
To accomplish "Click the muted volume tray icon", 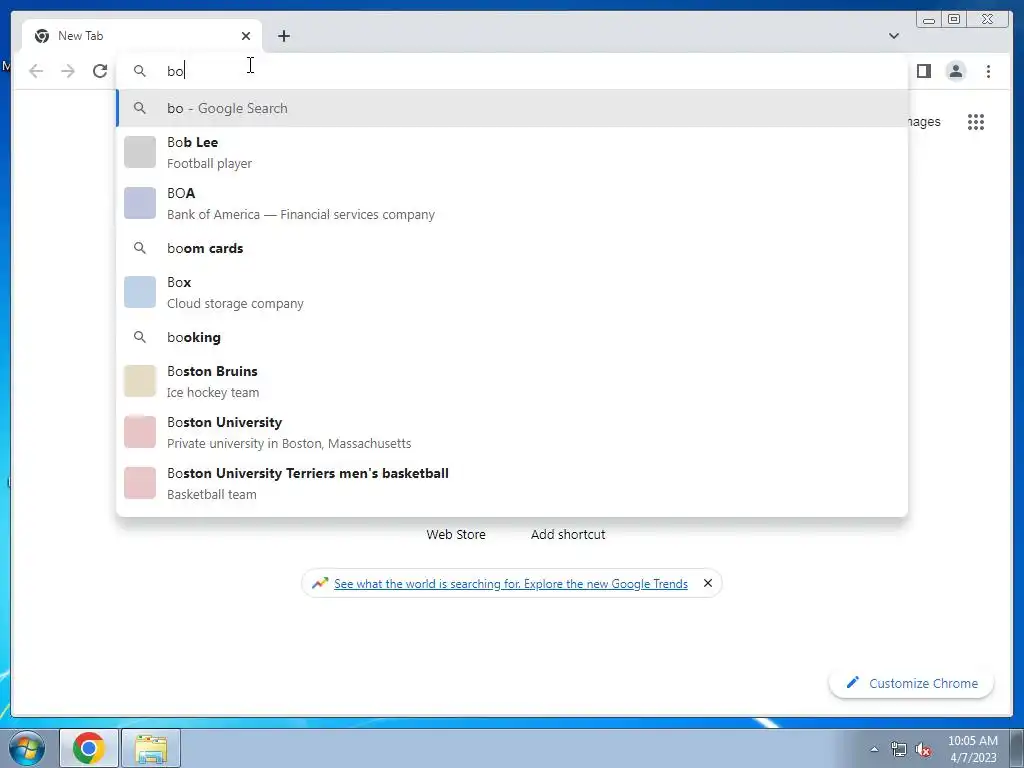I will (x=923, y=750).
